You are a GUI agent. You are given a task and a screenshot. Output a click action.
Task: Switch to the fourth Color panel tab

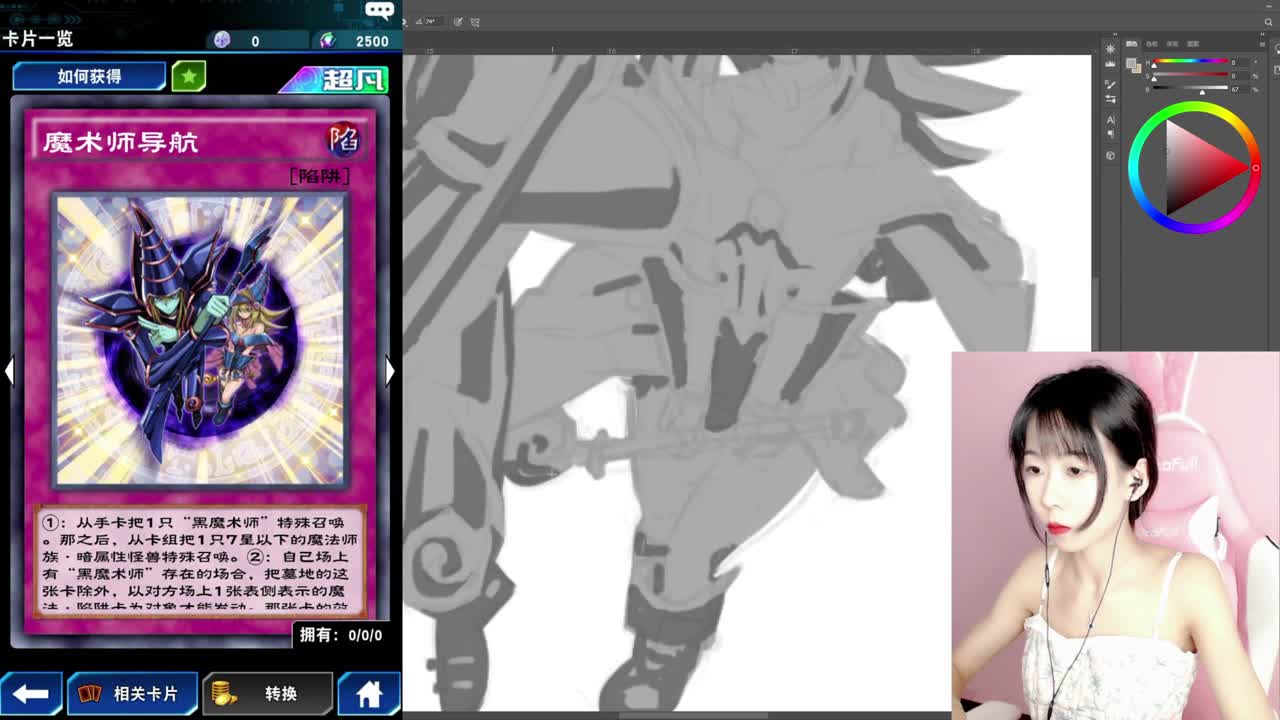[1193, 44]
